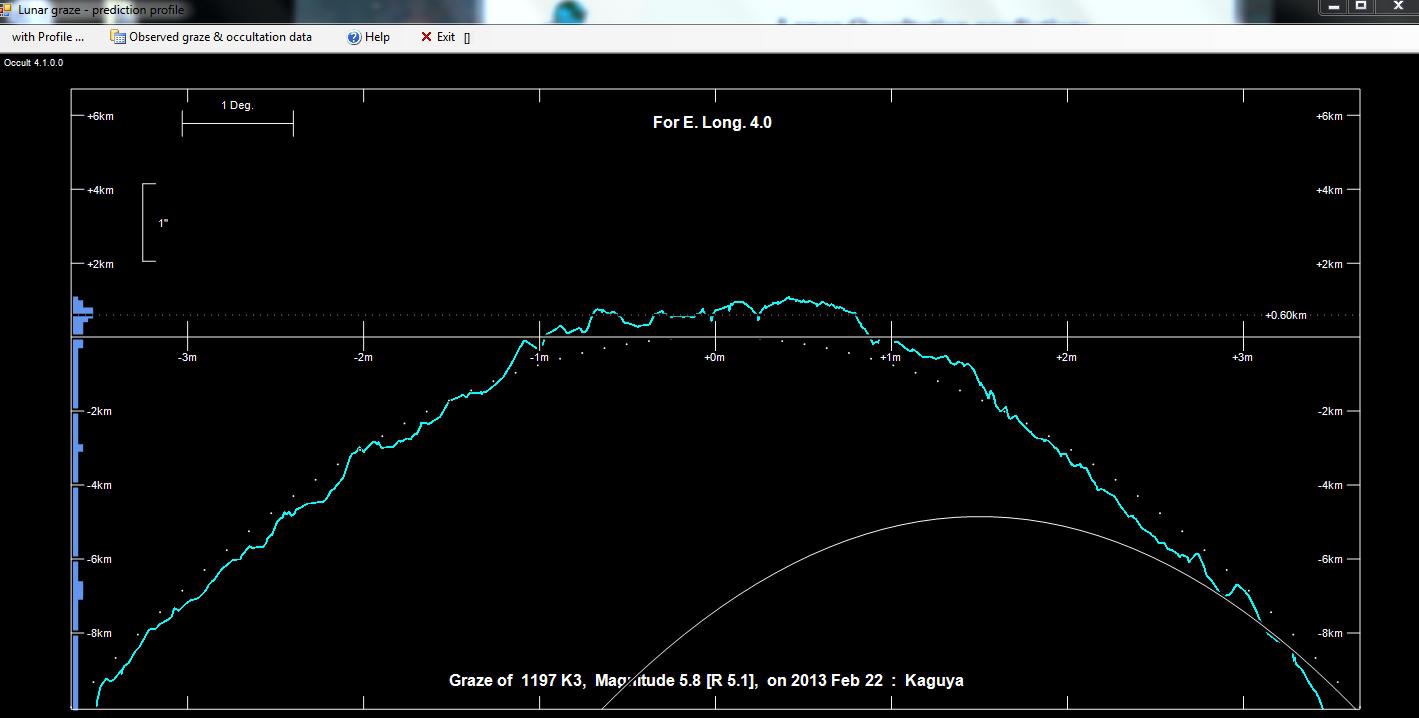Click the Occult 4.1.0.0 version label
The image size is (1419, 718).
(33, 63)
